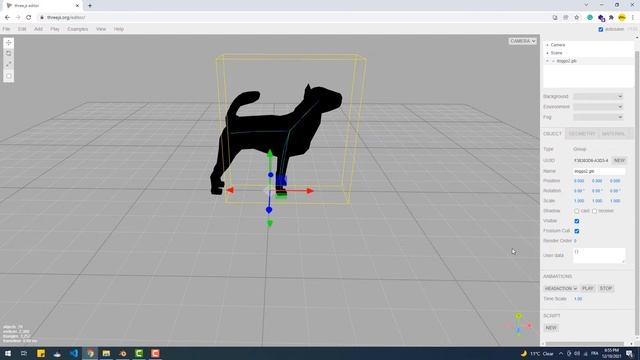Viewport: 640px width, 360px height.
Task: Click the Y axis on the view helper gizmo
Action: pyautogui.click(x=518, y=316)
